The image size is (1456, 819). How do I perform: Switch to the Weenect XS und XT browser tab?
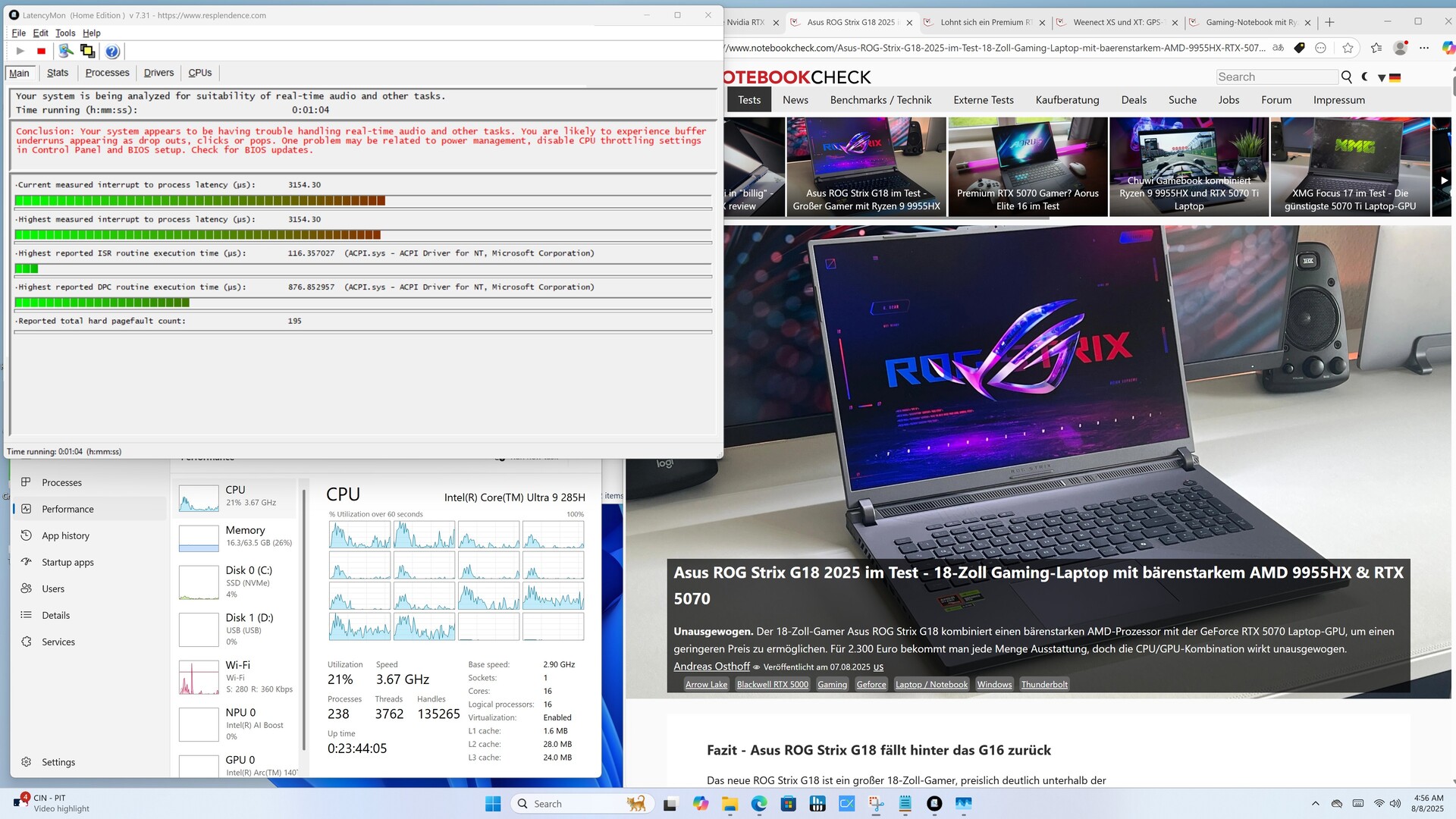[x=1117, y=23]
